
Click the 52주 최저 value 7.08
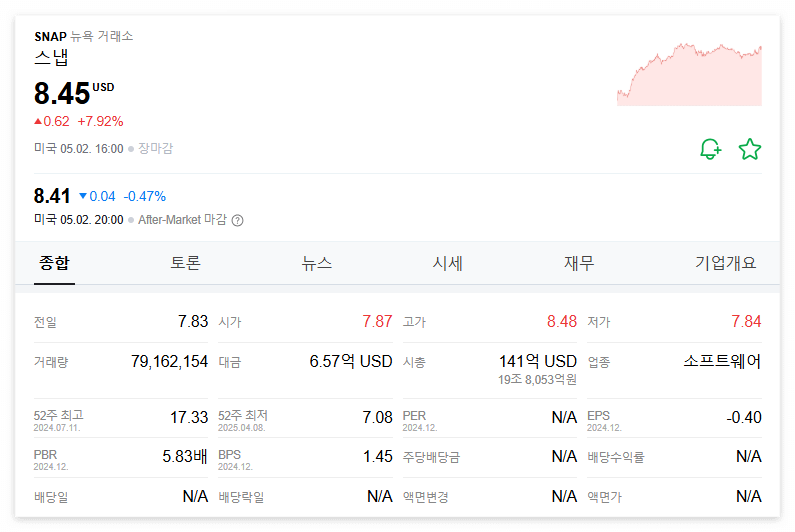click(x=377, y=417)
